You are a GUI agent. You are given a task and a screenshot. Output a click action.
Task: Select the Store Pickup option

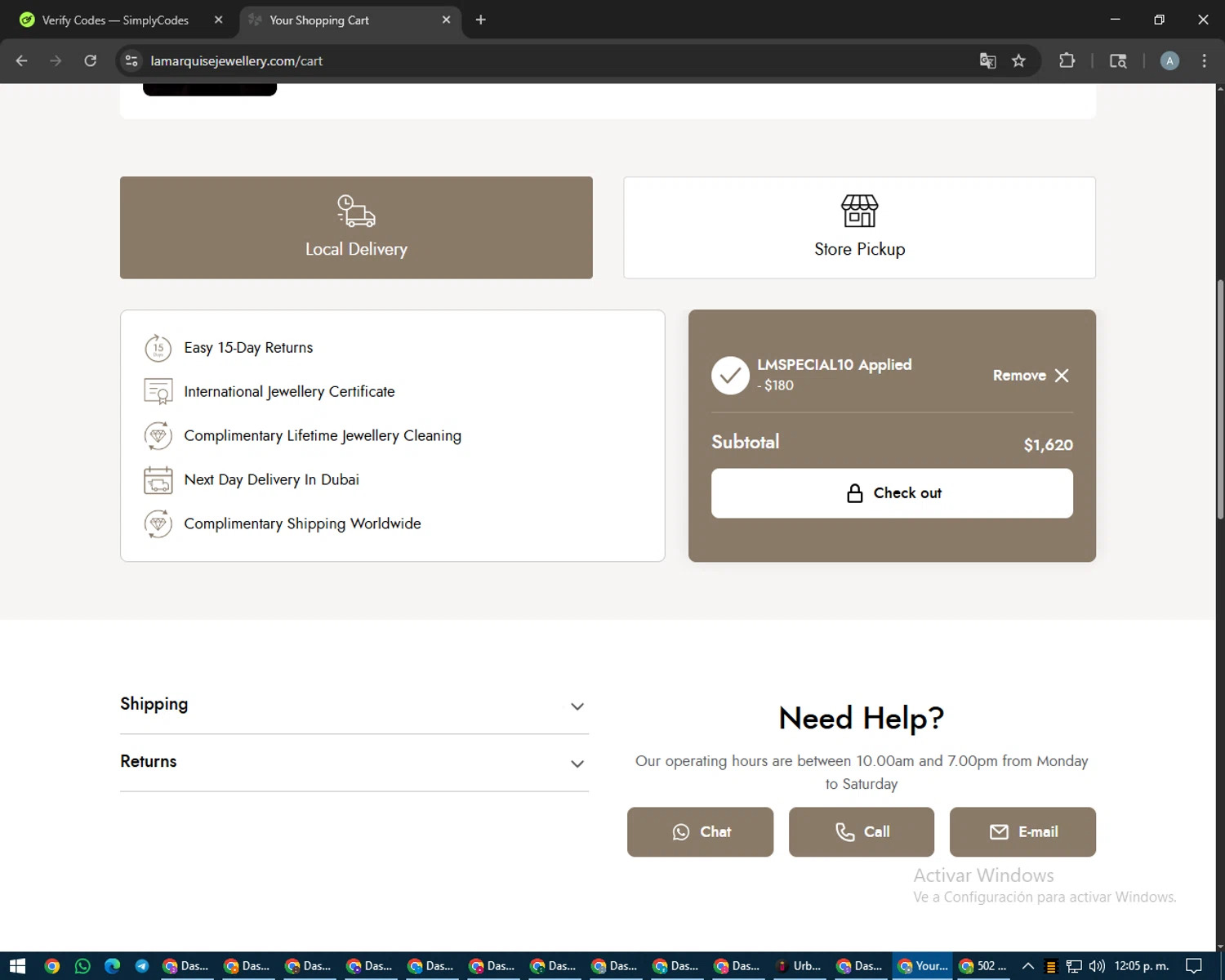coord(859,227)
